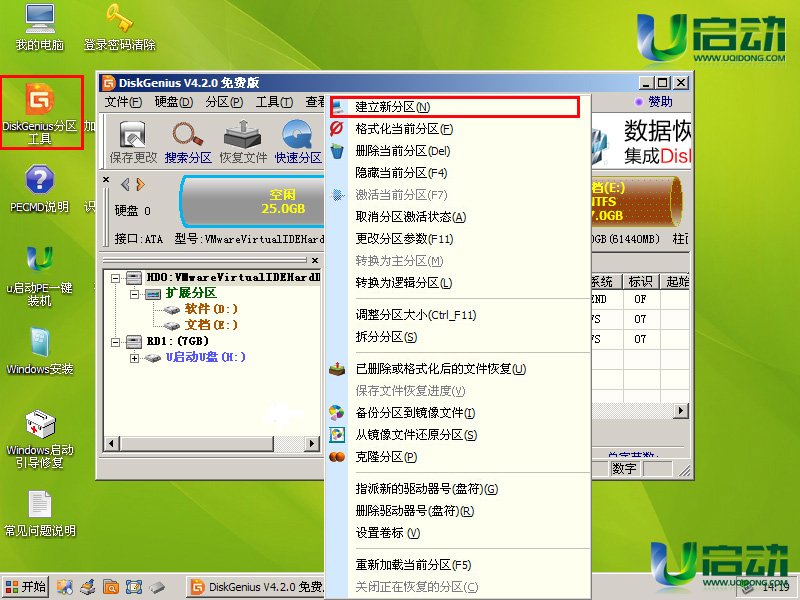800x600 pixels.
Task: Collapse 扩展分区 tree node
Action: pos(134,294)
